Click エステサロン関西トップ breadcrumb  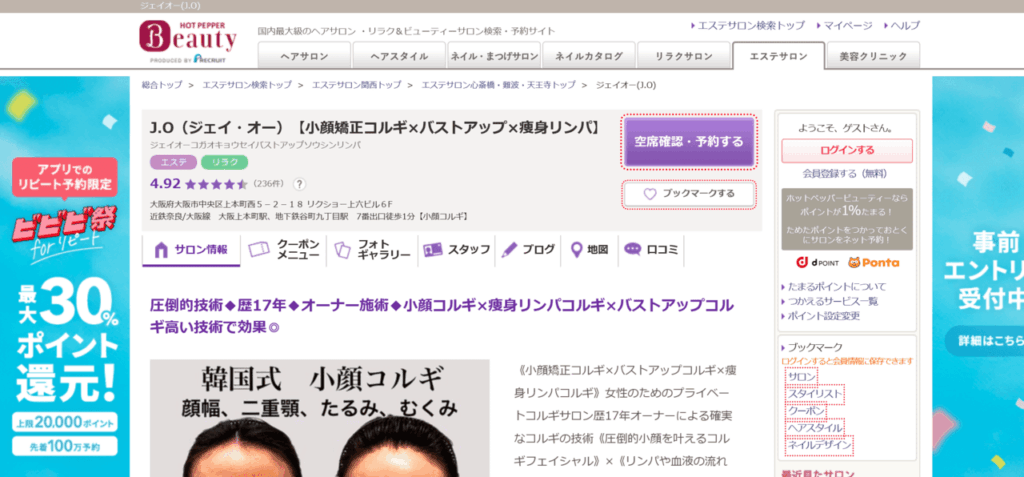click(357, 85)
